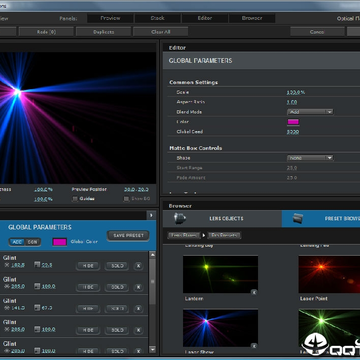
Task: Click the Scale value 100.0%
Action: (x=296, y=92)
